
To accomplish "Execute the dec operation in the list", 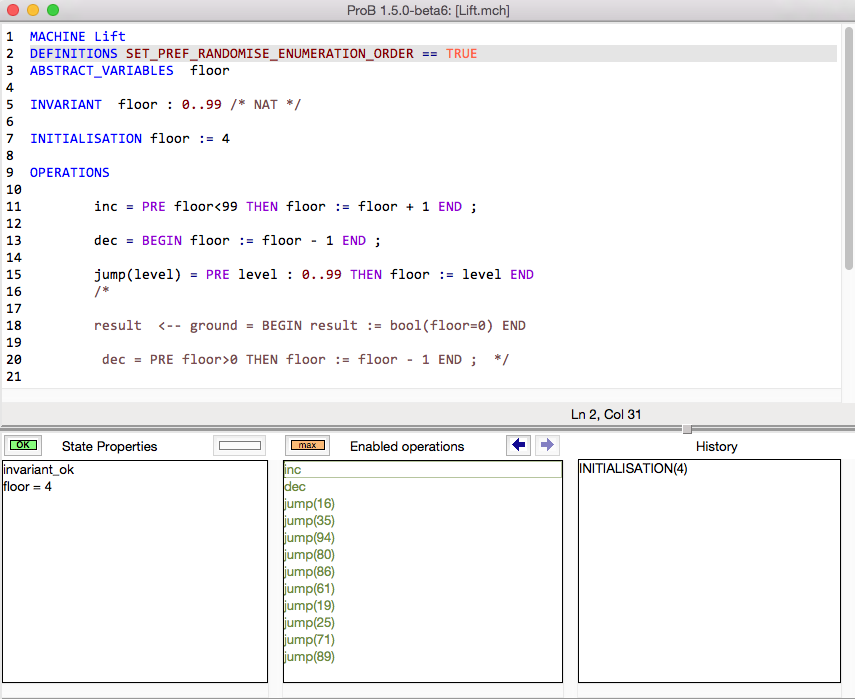I will pos(295,487).
